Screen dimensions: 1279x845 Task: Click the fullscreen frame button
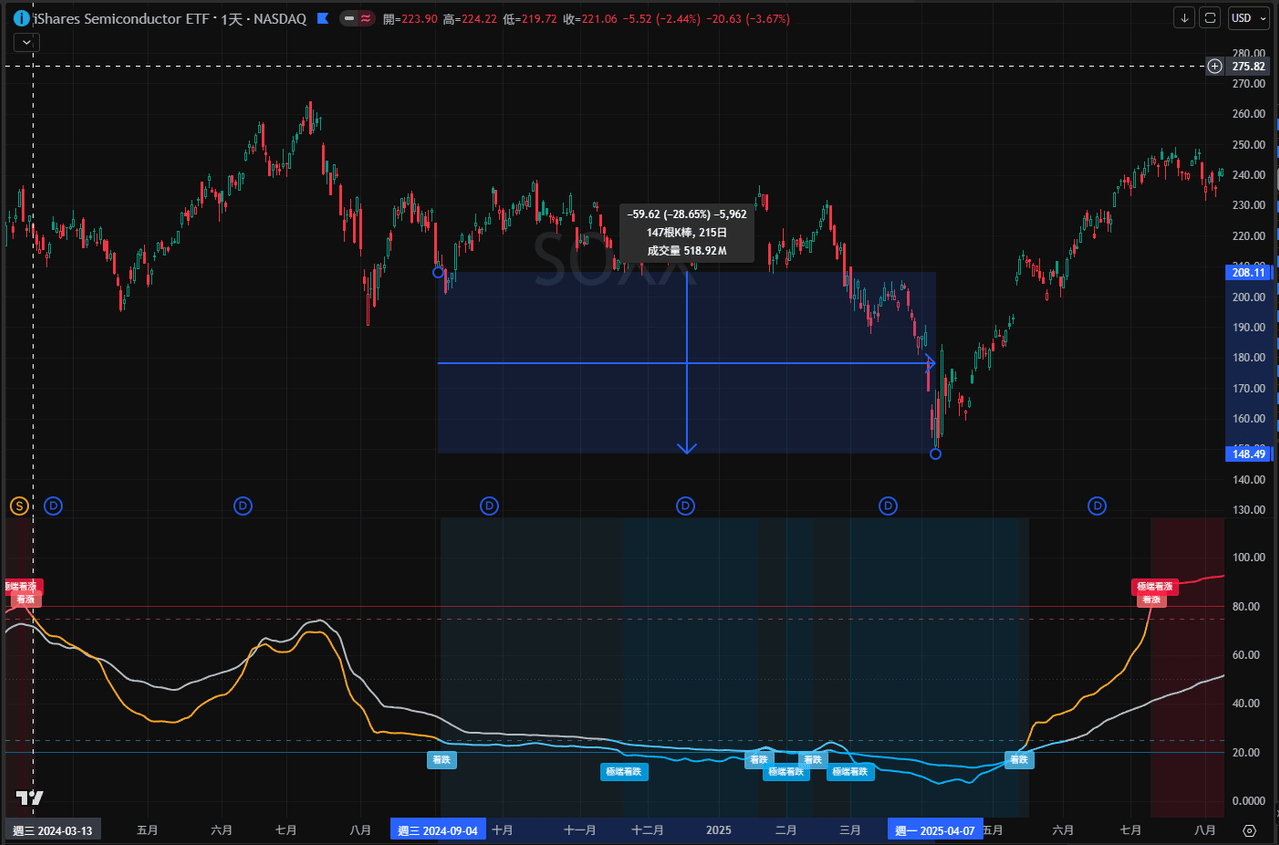[x=1211, y=18]
